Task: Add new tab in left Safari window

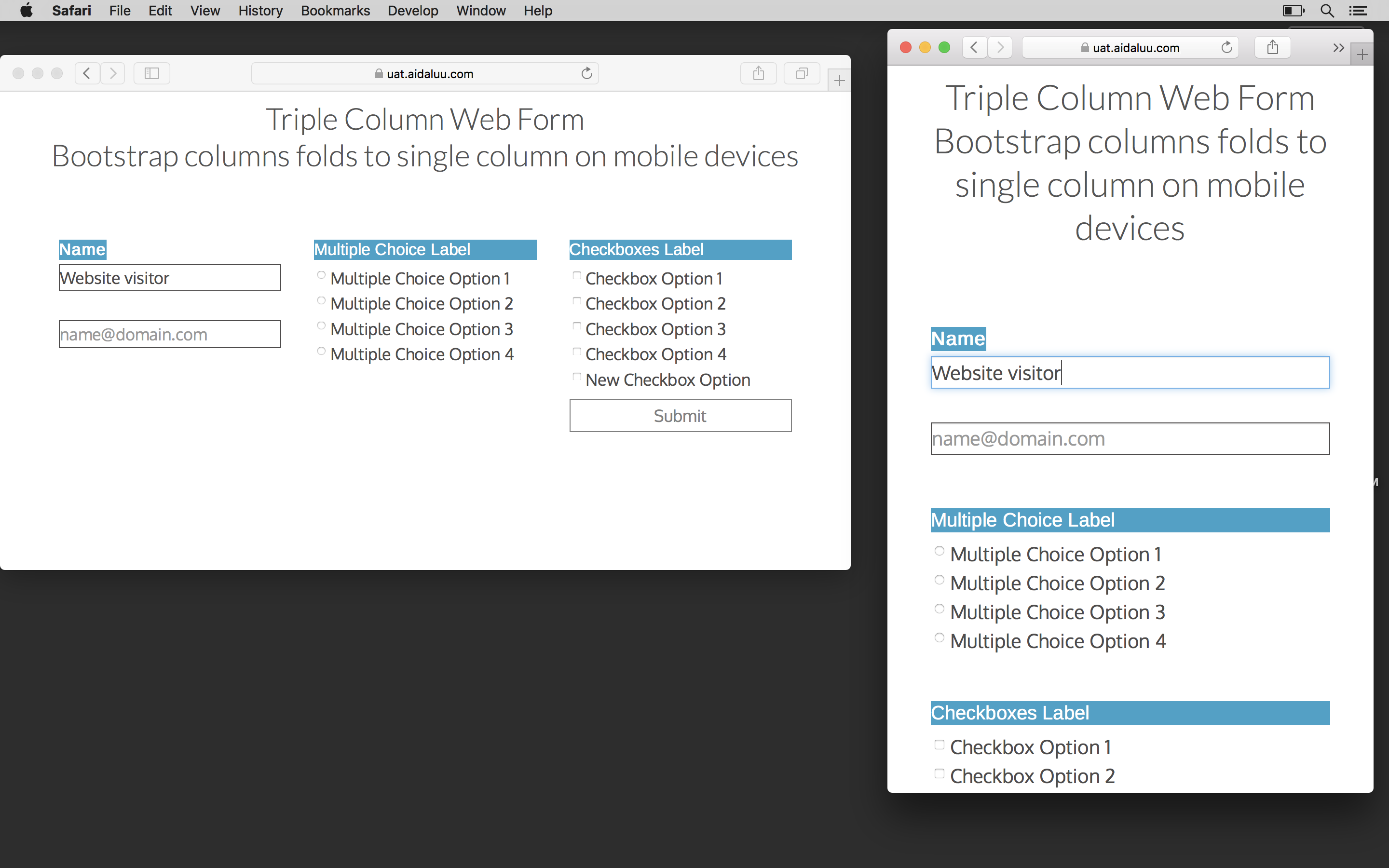Action: pyautogui.click(x=839, y=81)
